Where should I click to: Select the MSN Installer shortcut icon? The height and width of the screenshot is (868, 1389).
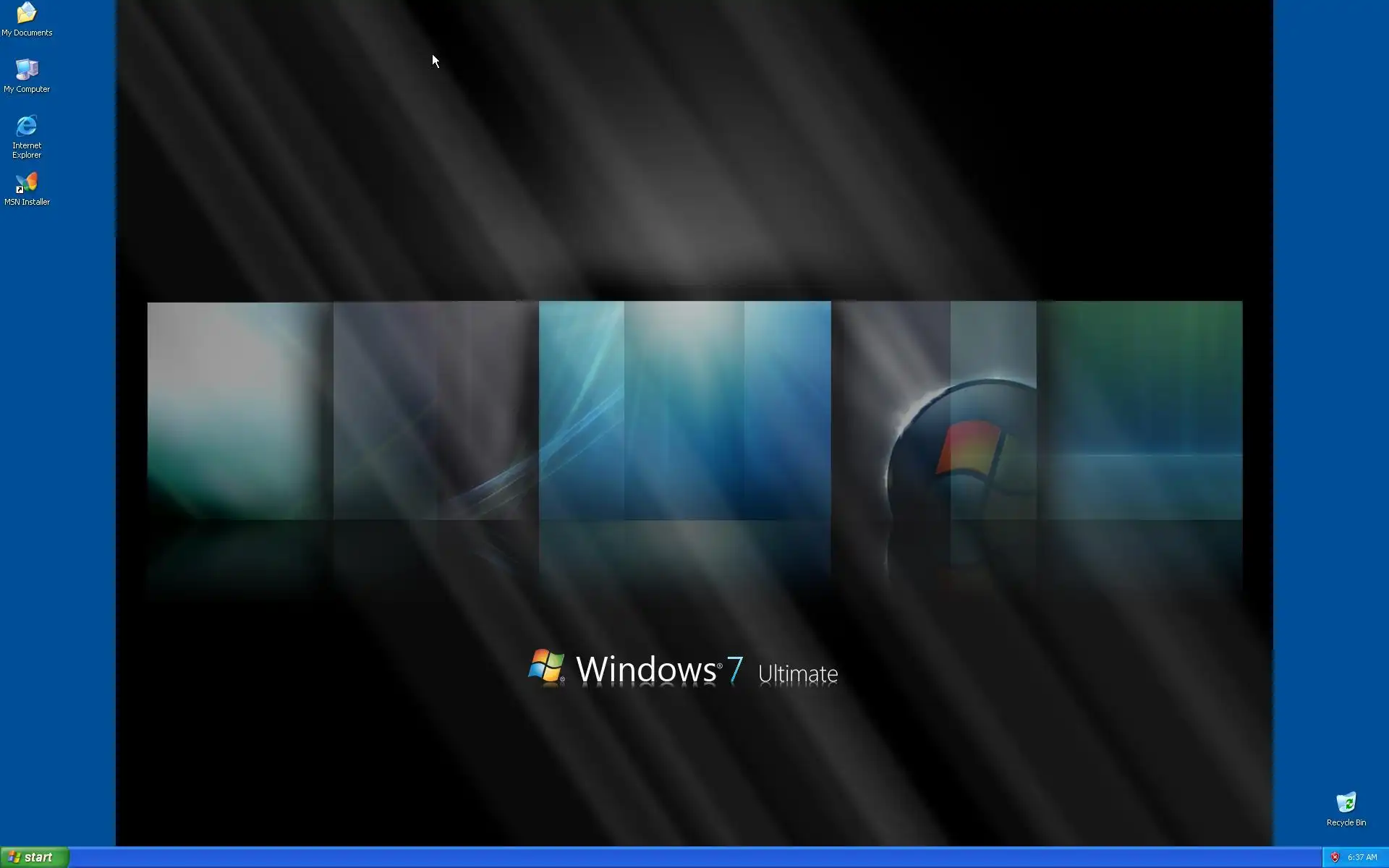point(27,182)
